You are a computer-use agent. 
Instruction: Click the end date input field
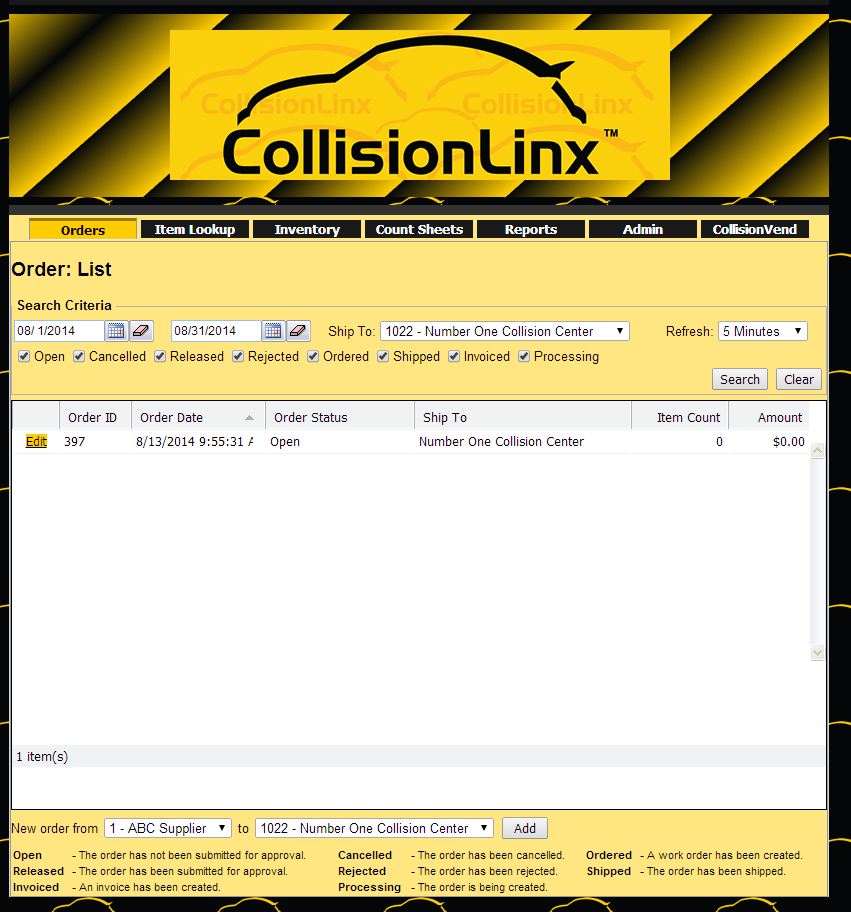[216, 331]
